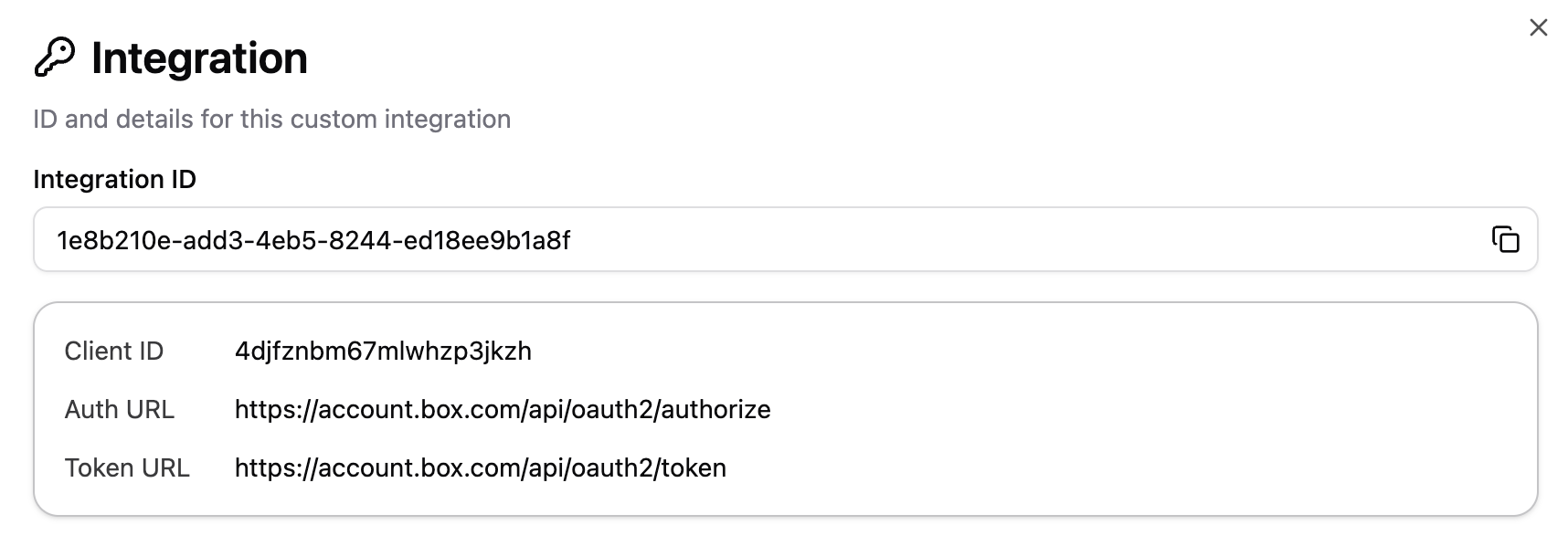1568x546 pixels.
Task: Click the word 'token' ending Token URL
Action: [694, 468]
